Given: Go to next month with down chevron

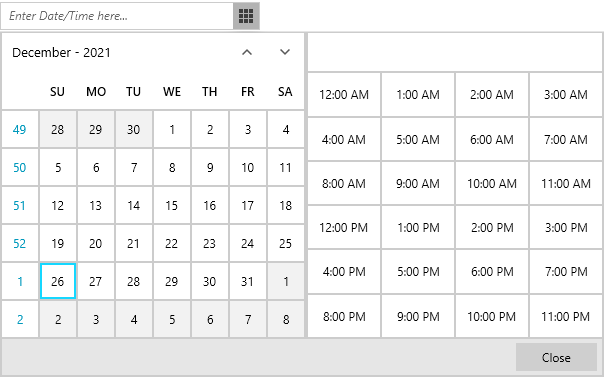Looking at the screenshot, I should click(x=285, y=52).
